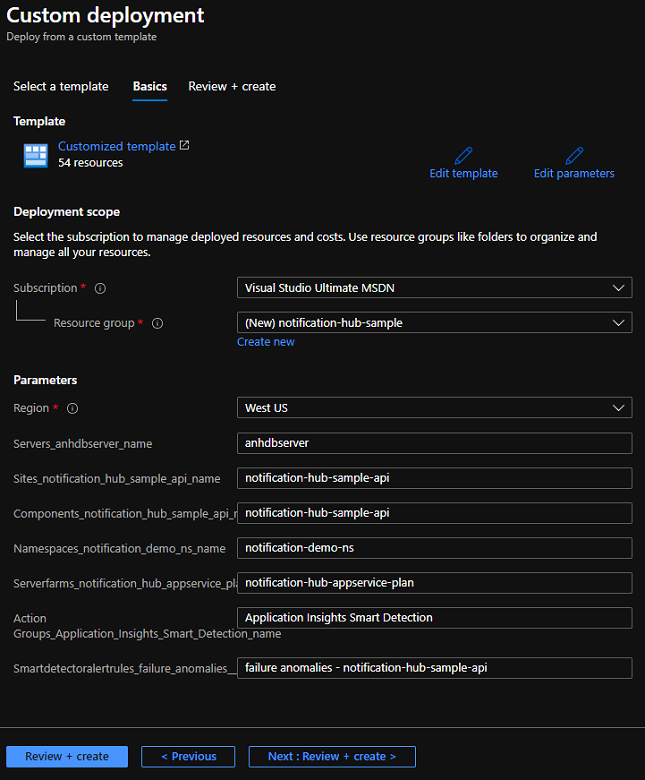This screenshot has width=645, height=780.
Task: Expand Subscription list with its chevron arrow
Action: click(x=618, y=288)
